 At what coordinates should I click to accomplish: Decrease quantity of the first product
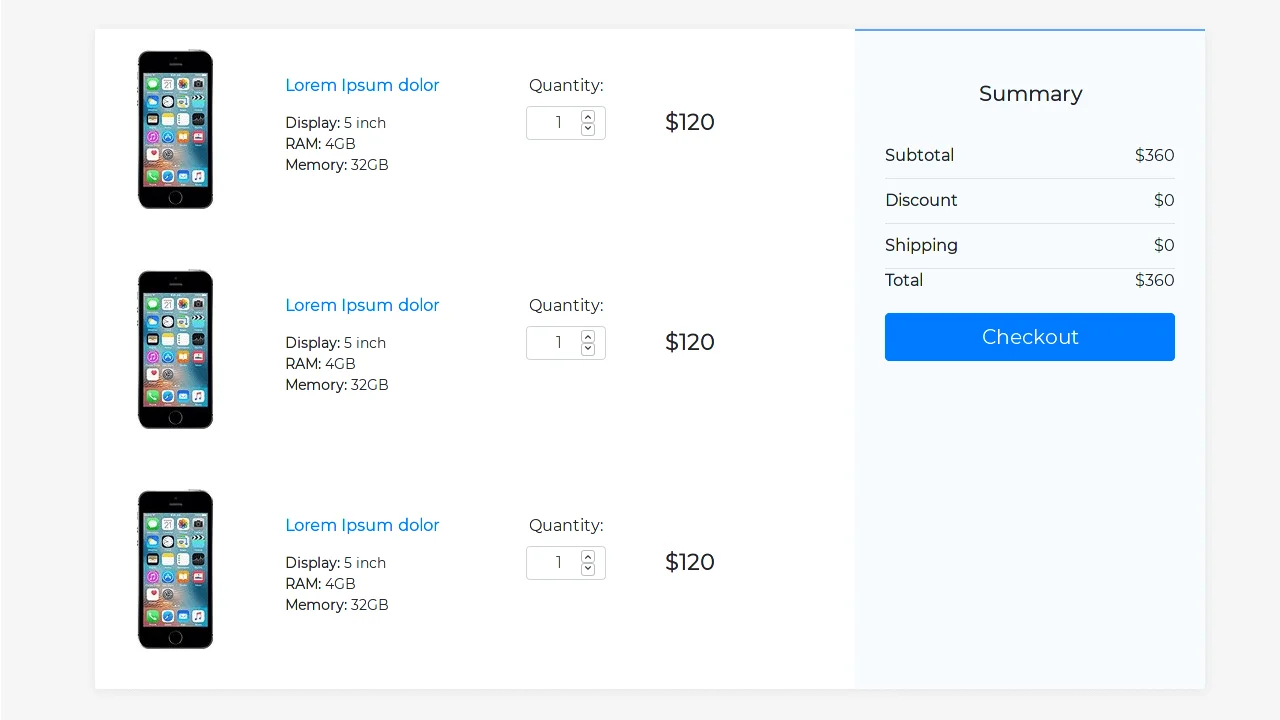pyautogui.click(x=588, y=129)
